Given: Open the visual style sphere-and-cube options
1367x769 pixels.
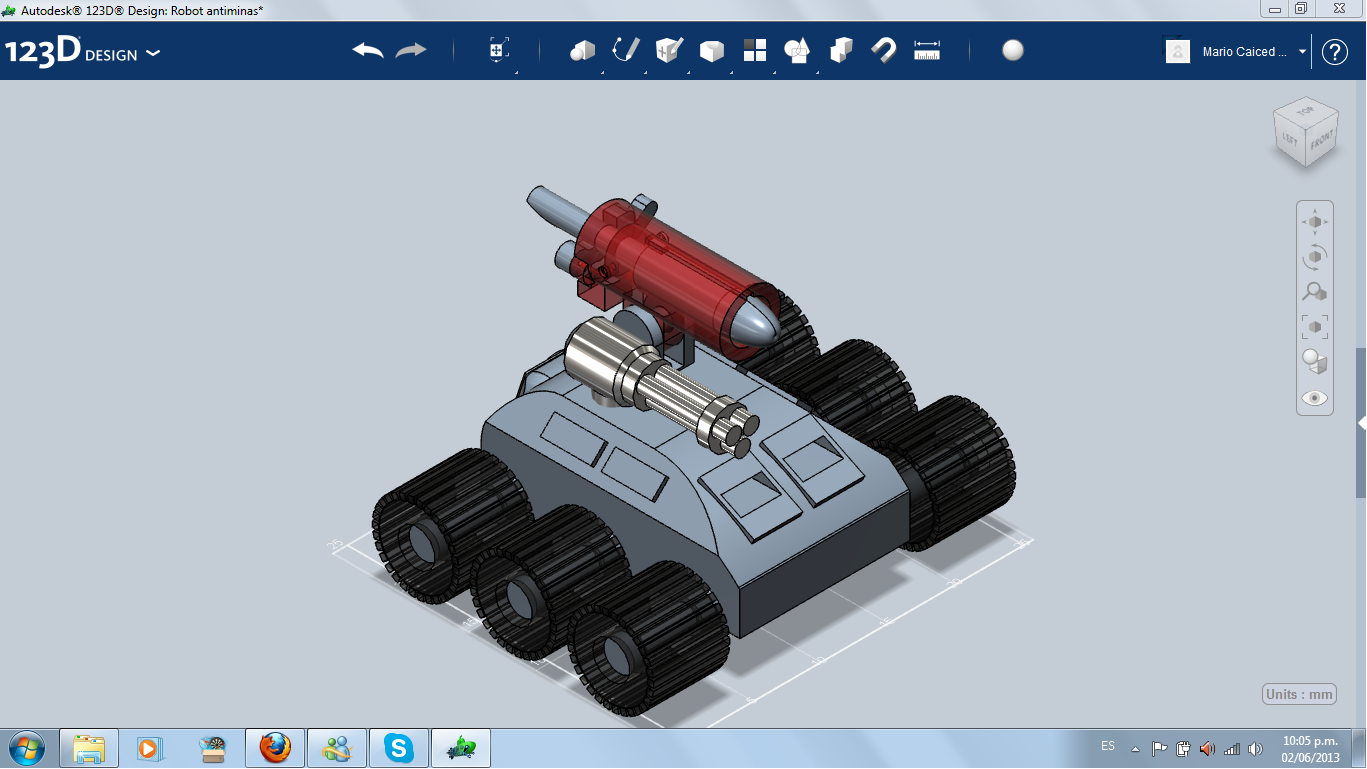Looking at the screenshot, I should [x=1315, y=362].
